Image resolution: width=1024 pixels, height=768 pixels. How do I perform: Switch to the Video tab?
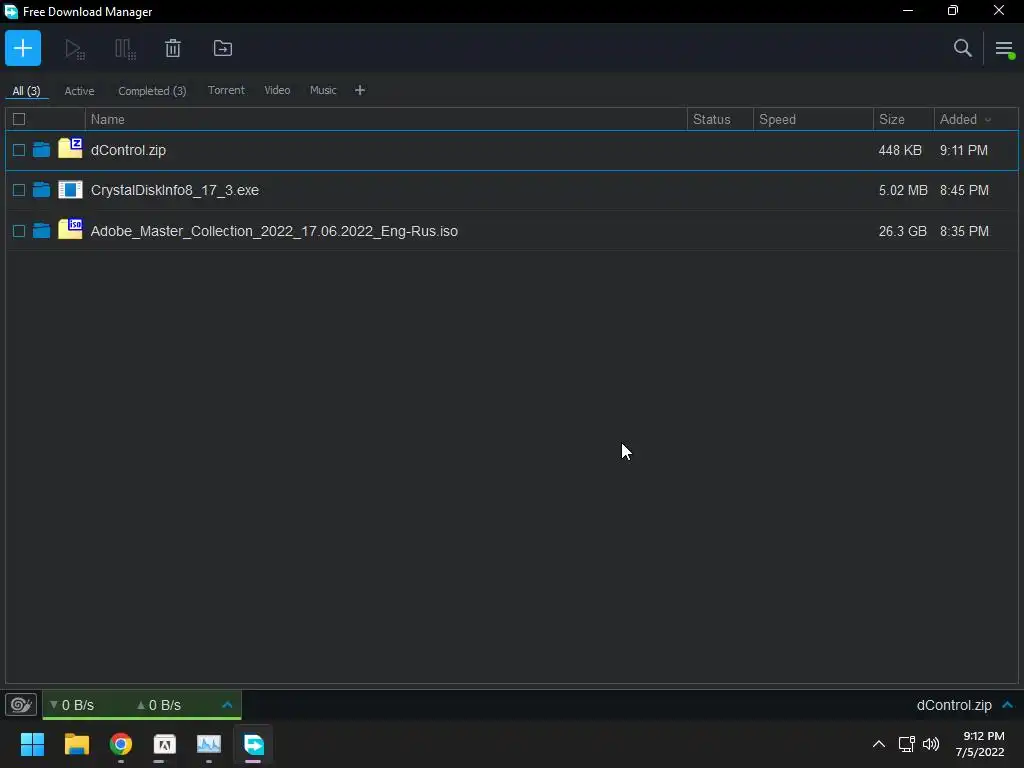277,90
